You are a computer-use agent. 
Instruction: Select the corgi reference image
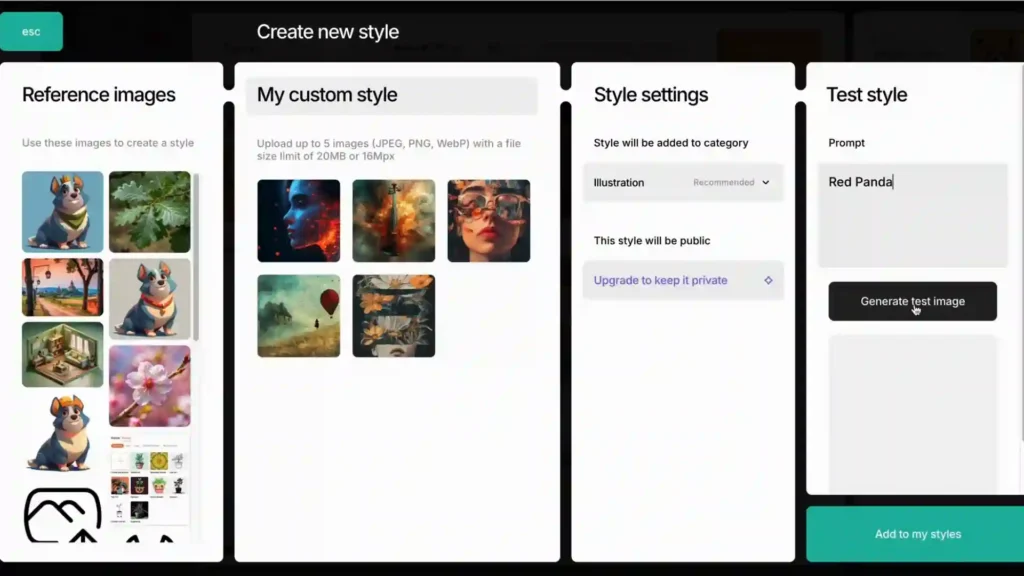coord(62,211)
